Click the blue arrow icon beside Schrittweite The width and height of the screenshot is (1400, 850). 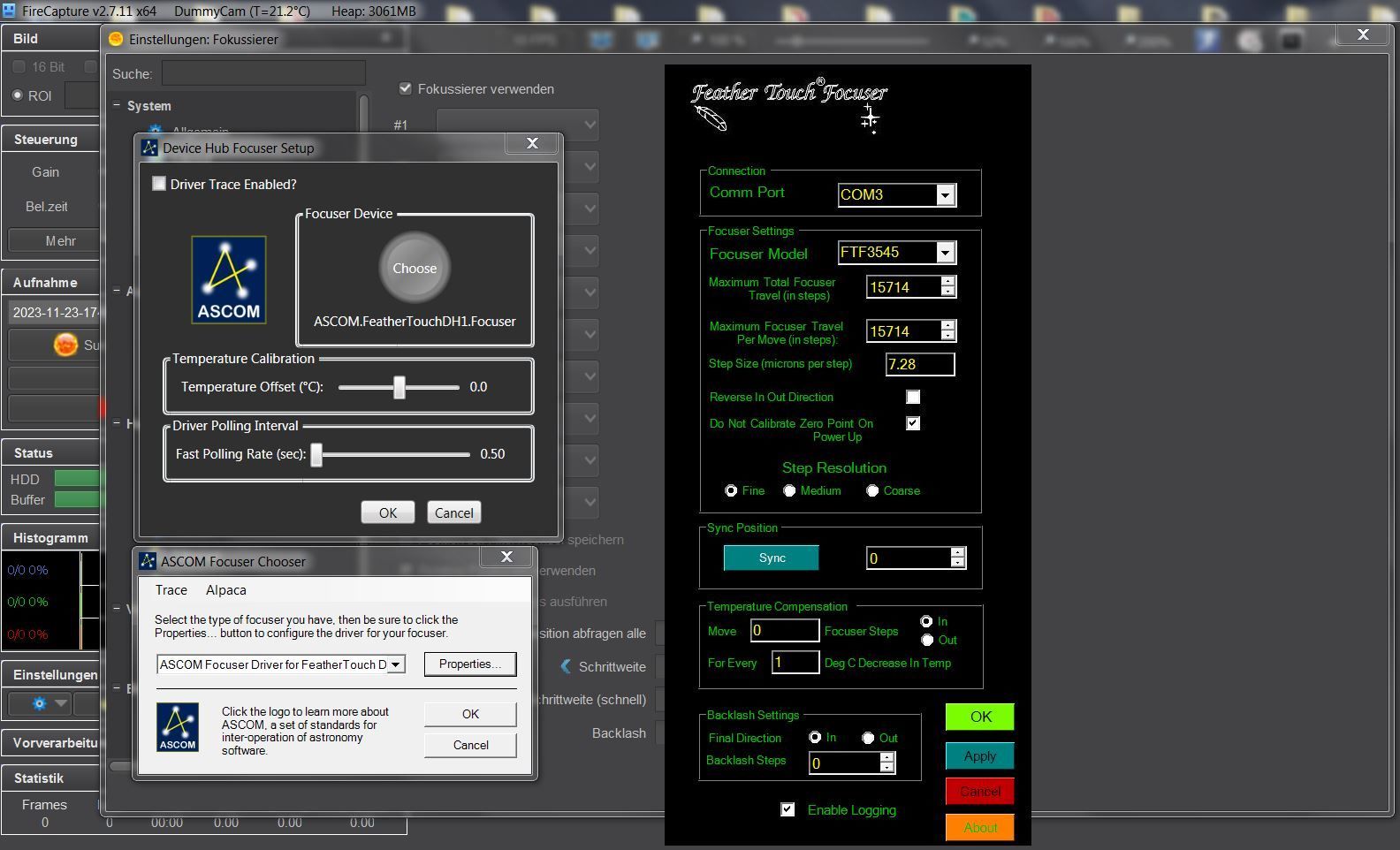click(x=566, y=666)
